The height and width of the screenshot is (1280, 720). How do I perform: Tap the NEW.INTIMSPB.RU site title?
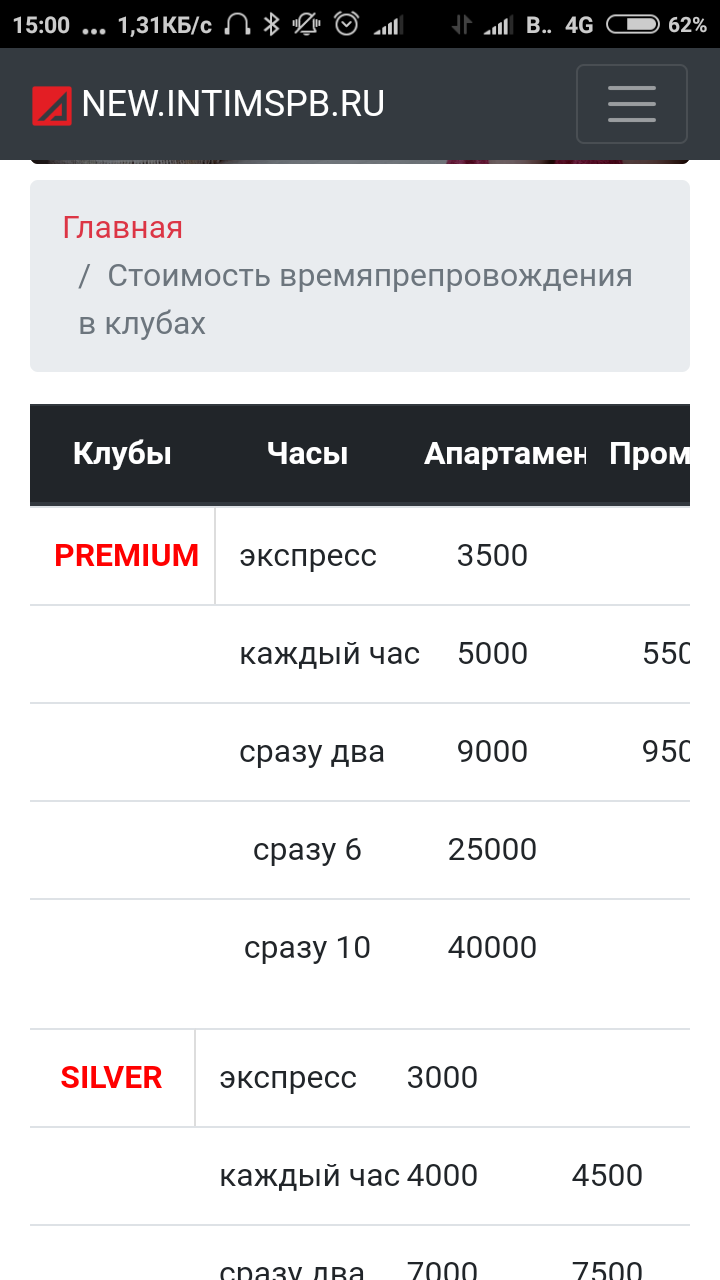[233, 104]
